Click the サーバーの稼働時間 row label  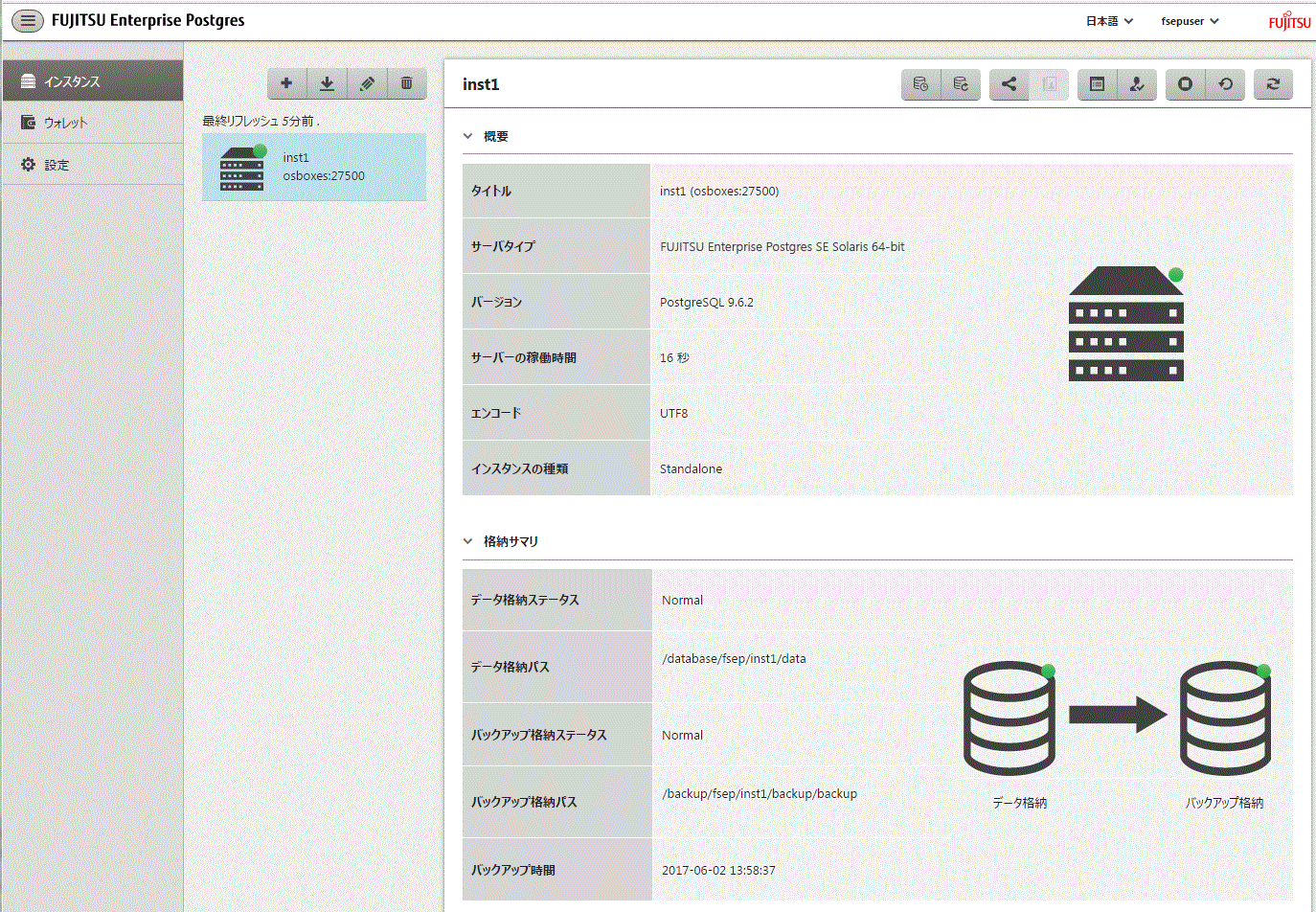524,357
